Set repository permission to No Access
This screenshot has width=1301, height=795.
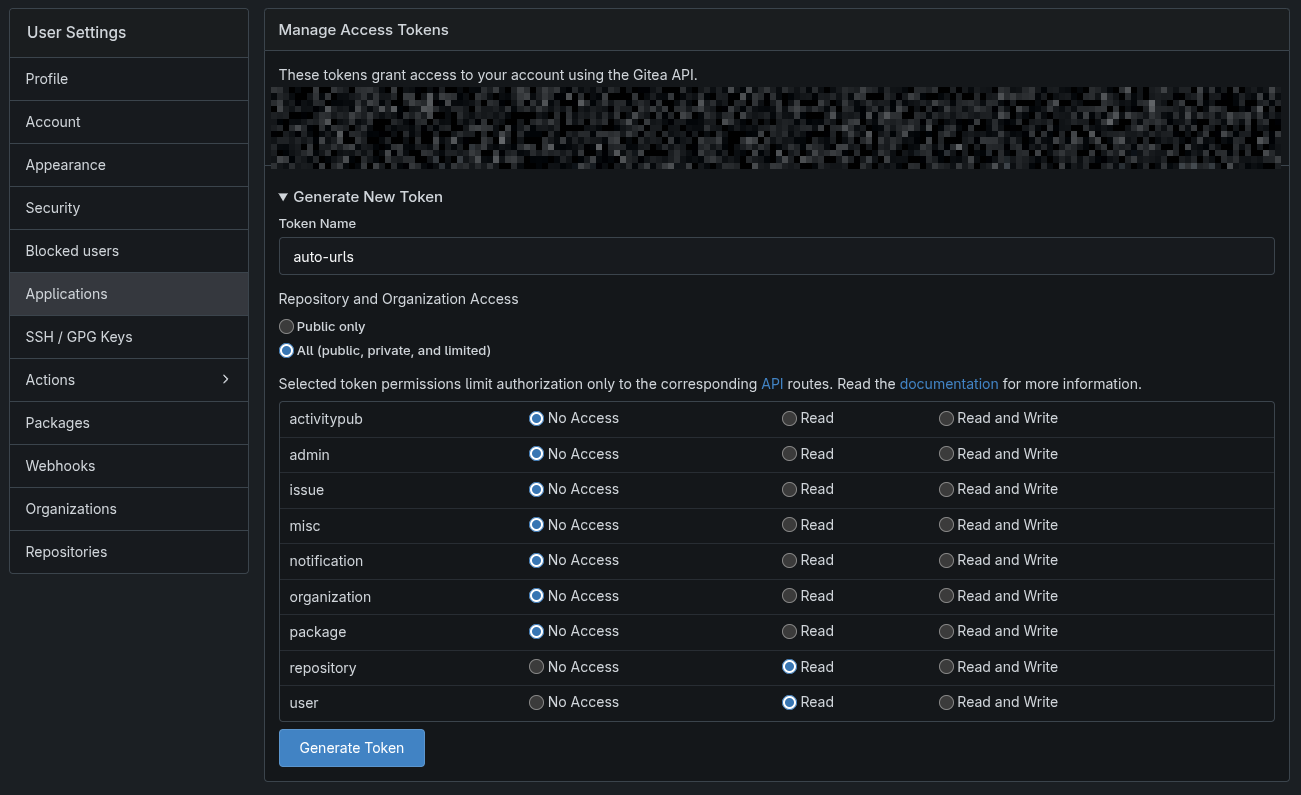537,667
